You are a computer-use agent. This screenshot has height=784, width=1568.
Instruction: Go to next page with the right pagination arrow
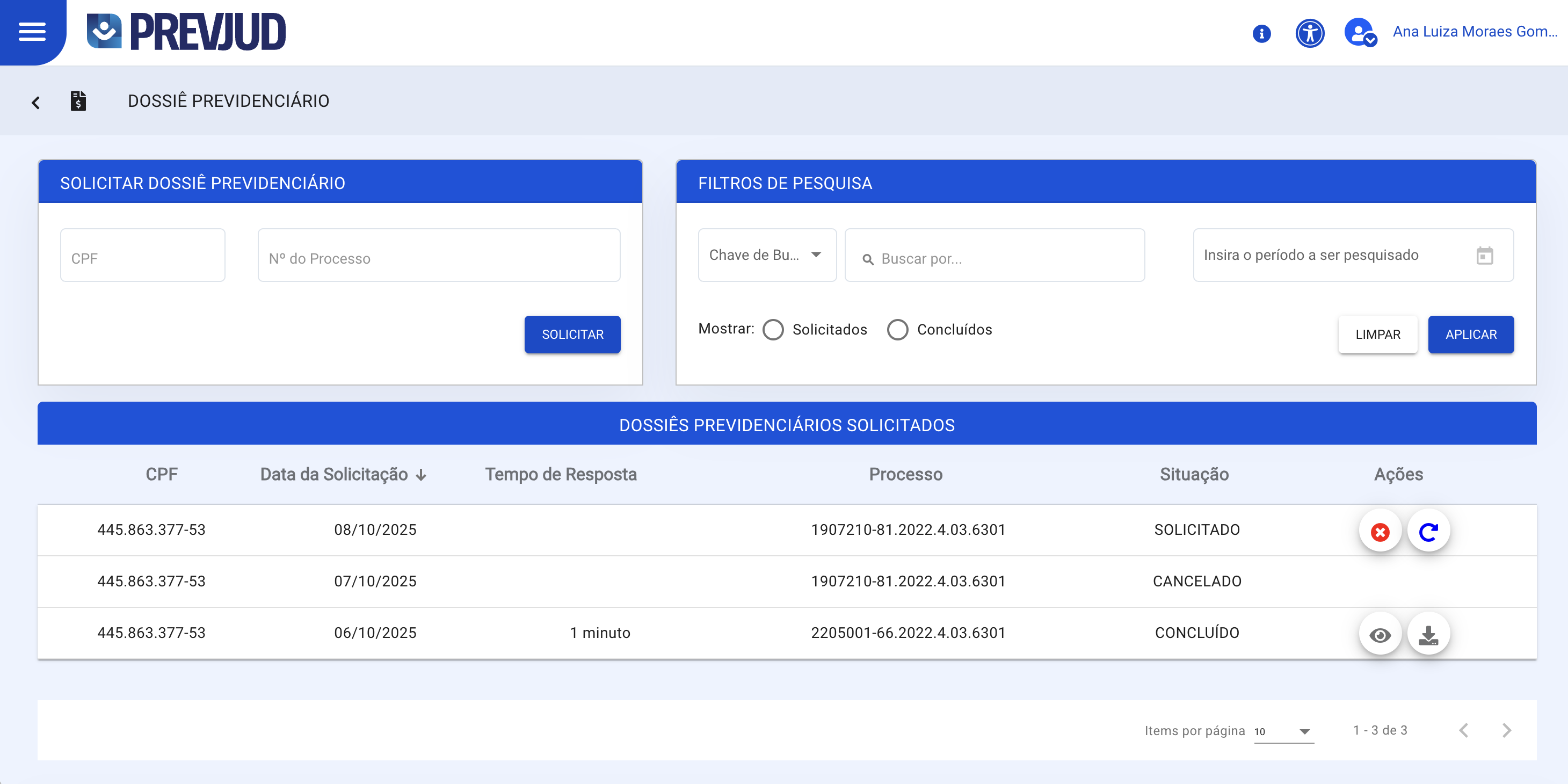[x=1507, y=730]
